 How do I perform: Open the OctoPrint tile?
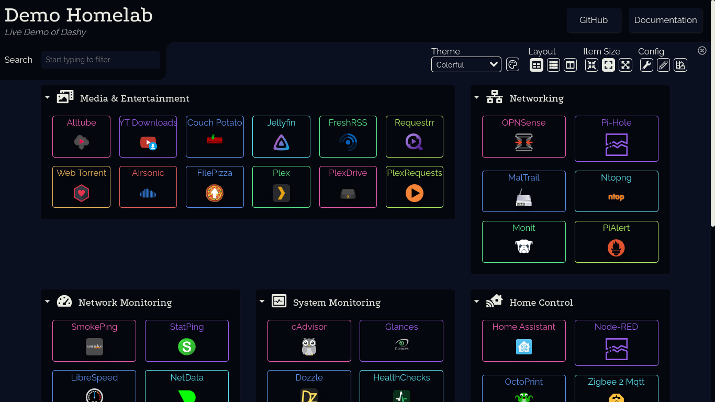pyautogui.click(x=524, y=389)
